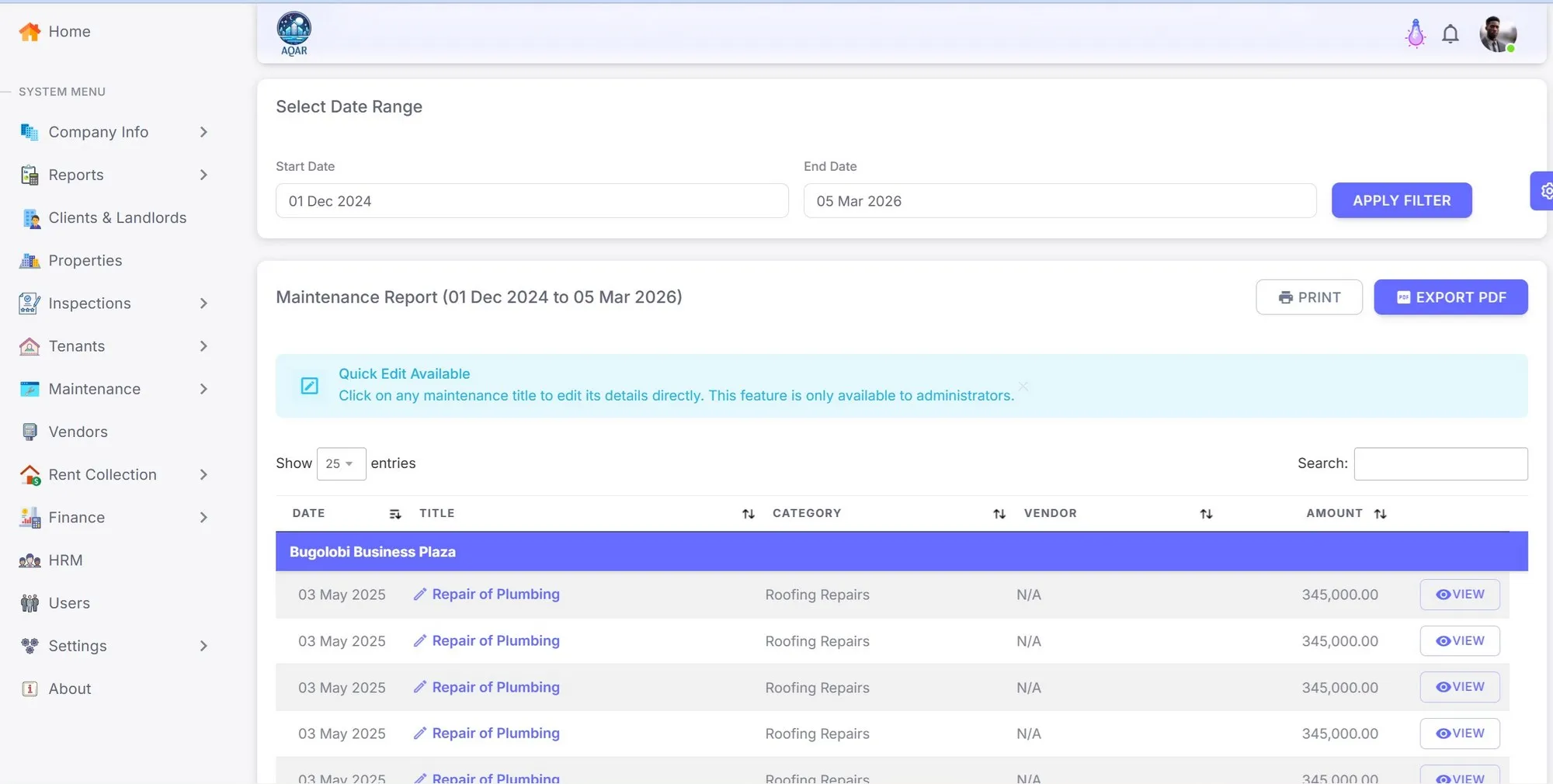The image size is (1553, 784).
Task: Click the purple lightbulb icon
Action: (x=1416, y=34)
